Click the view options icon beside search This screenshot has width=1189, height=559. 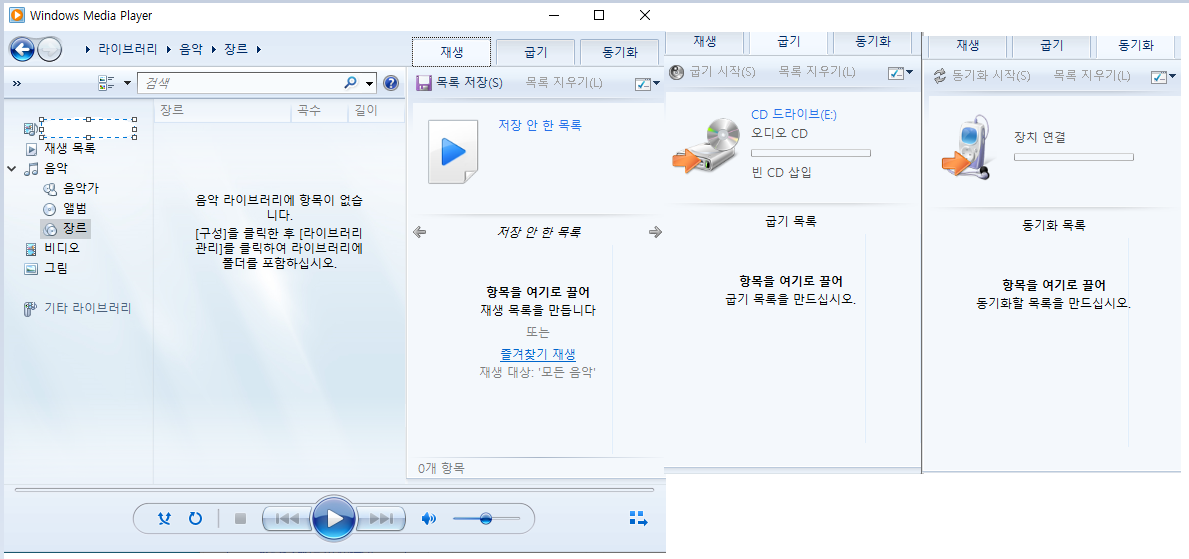pyautogui.click(x=106, y=83)
